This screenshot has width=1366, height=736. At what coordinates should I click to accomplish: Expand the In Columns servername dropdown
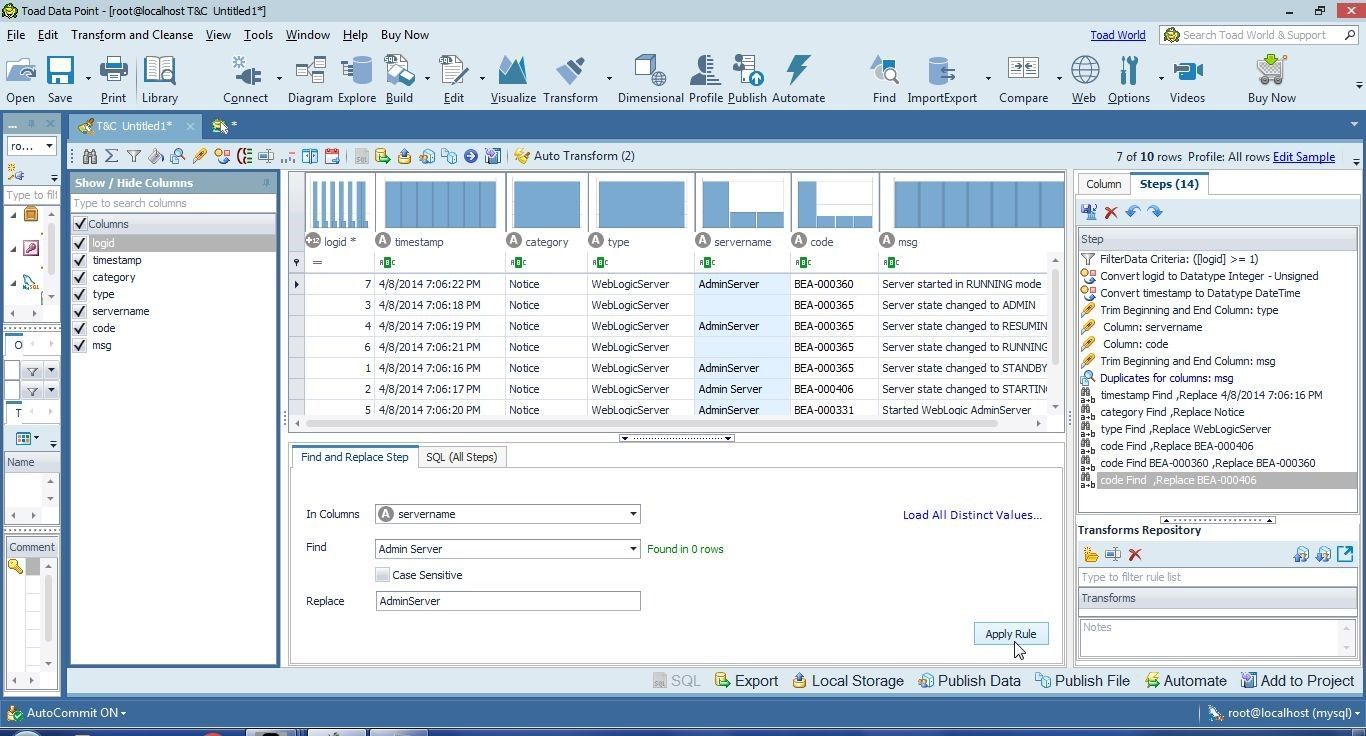(632, 514)
